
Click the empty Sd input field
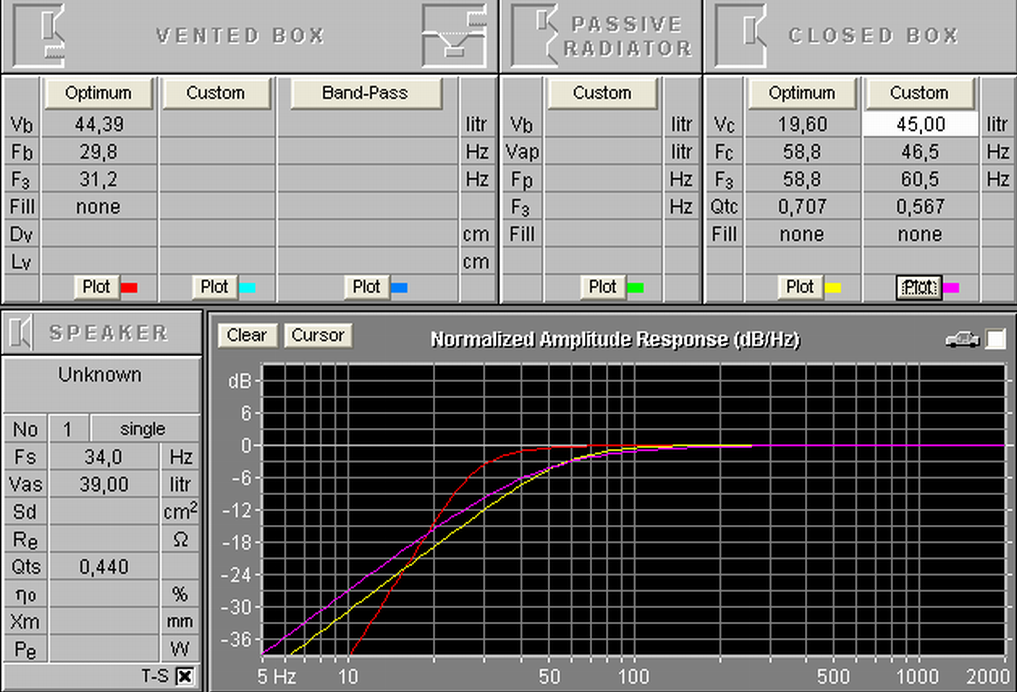pos(104,512)
